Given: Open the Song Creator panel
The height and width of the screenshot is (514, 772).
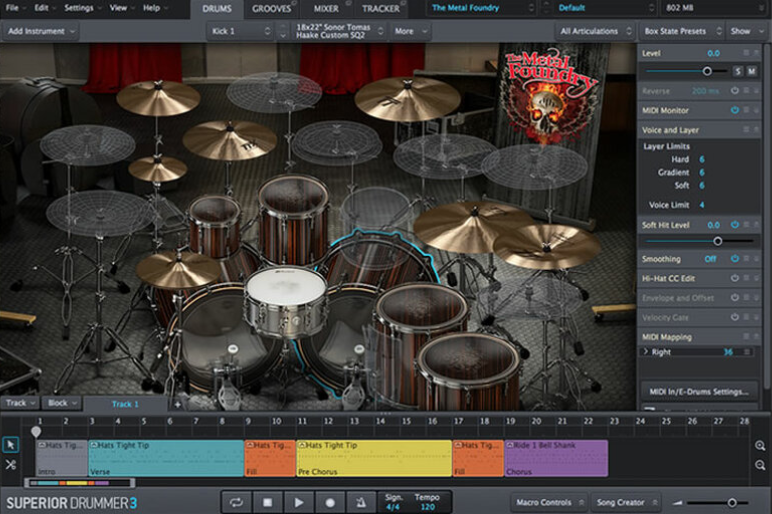Looking at the screenshot, I should coord(626,502).
